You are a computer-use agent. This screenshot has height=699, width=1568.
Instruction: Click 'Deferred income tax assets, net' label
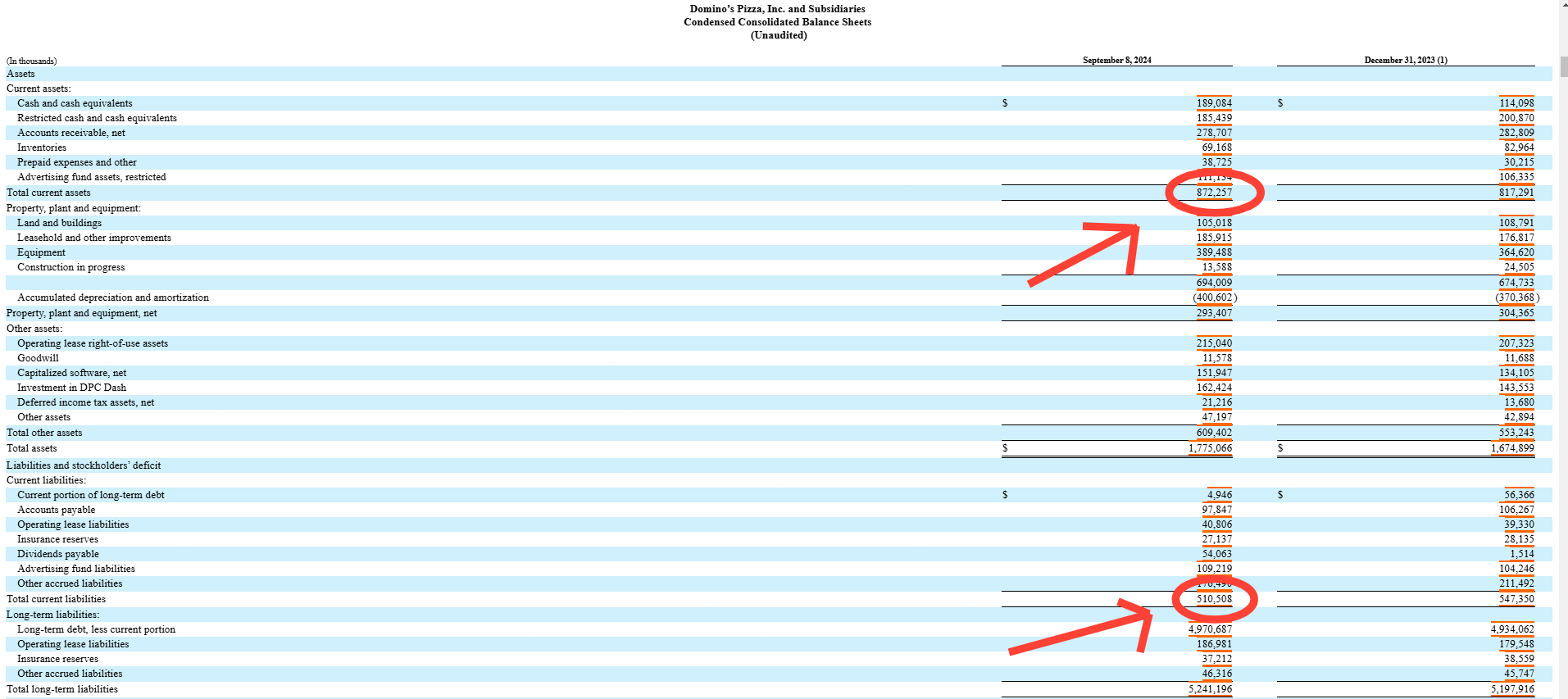tap(86, 402)
